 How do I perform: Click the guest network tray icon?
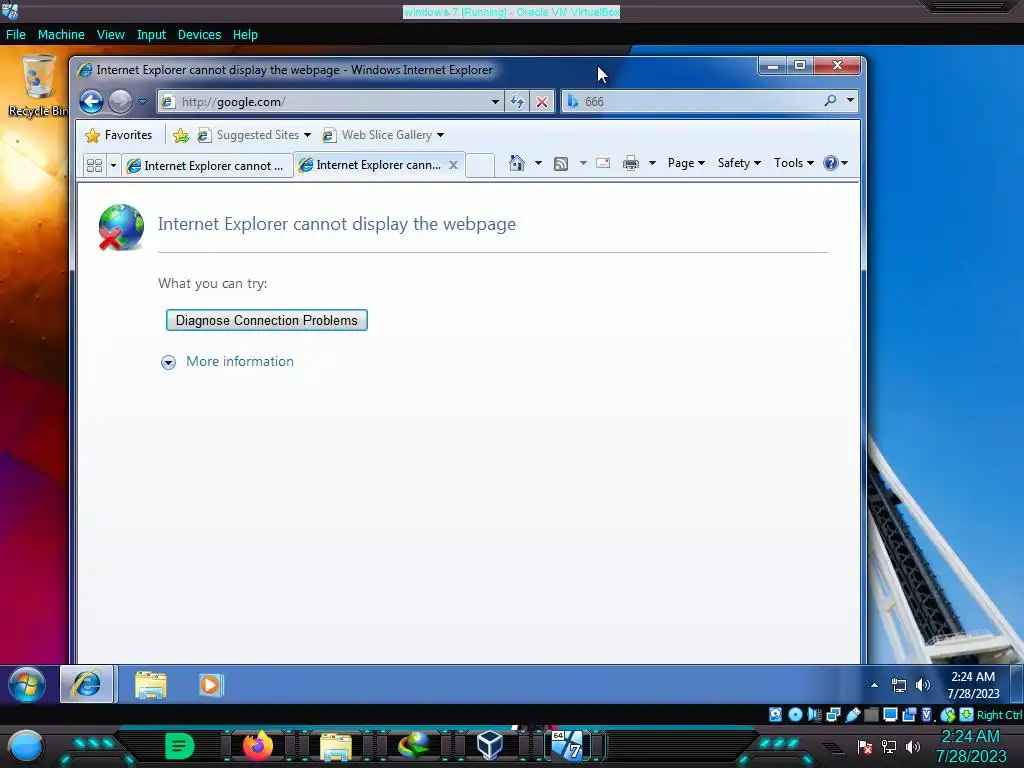[x=899, y=685]
